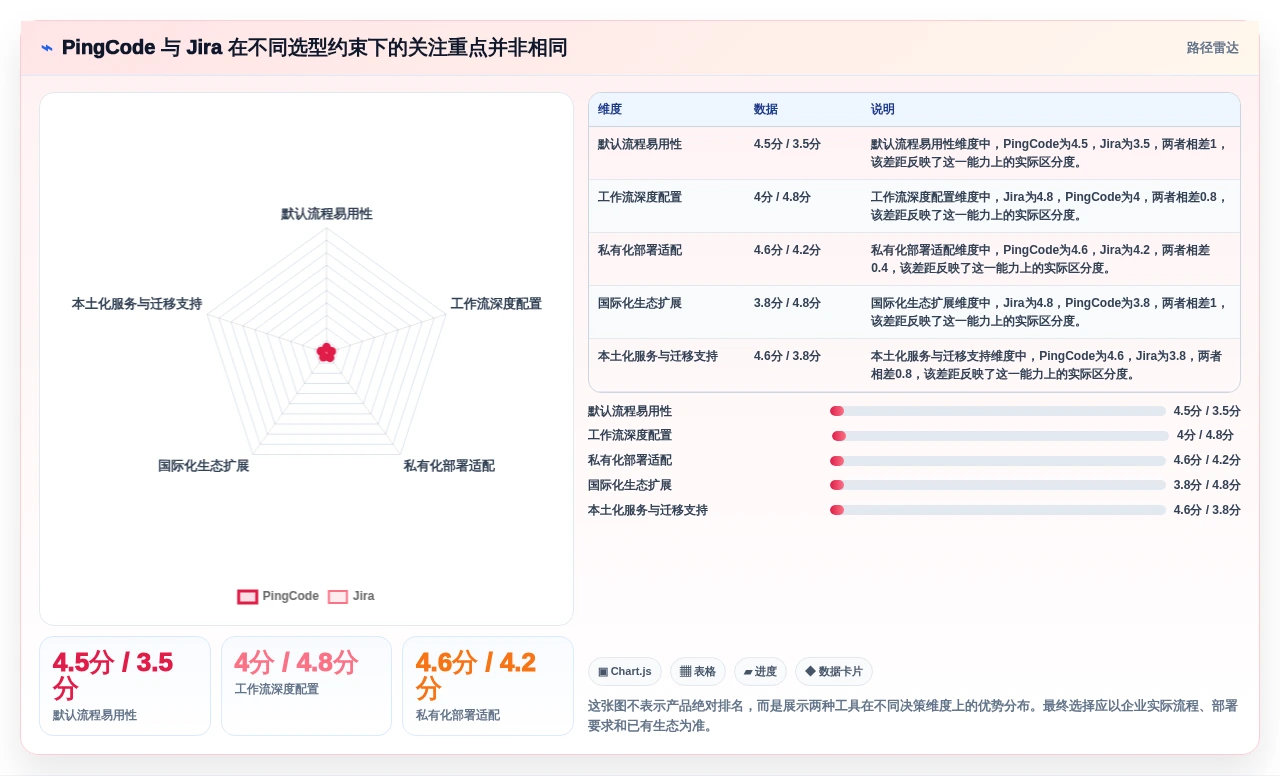Screen dimensions: 1280x776
Task: Click table value 4.5分 / 3.5分
Action: pyautogui.click(x=787, y=144)
